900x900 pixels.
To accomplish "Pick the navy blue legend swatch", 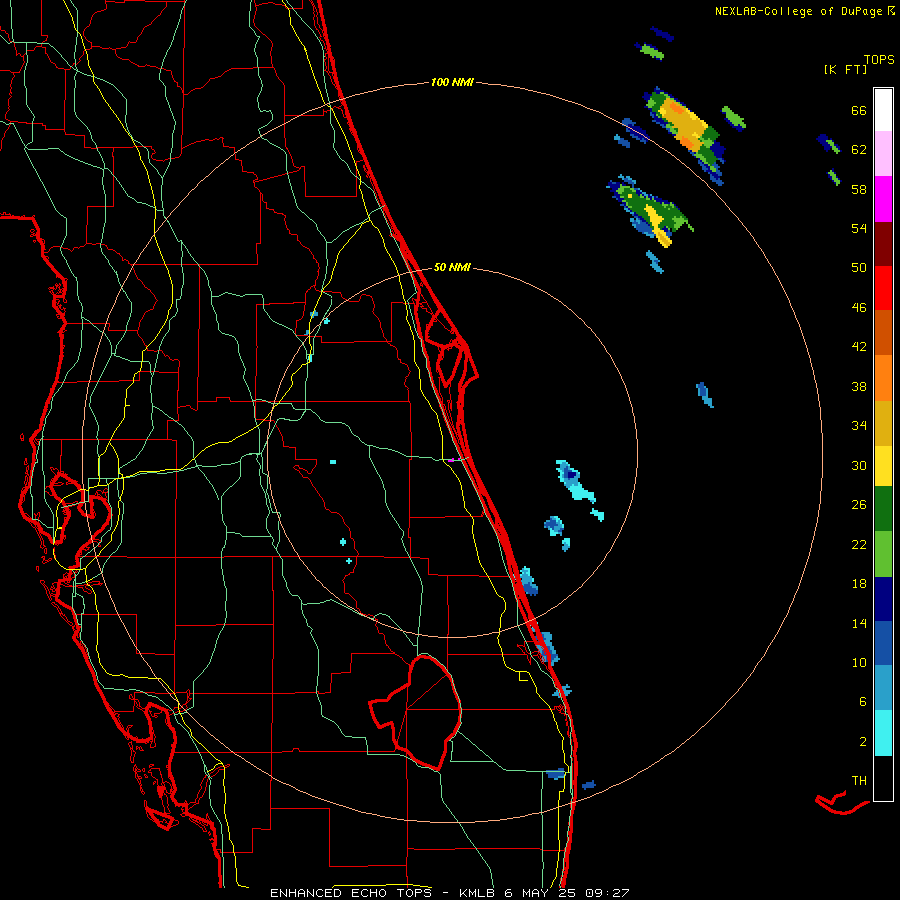I will (x=883, y=599).
